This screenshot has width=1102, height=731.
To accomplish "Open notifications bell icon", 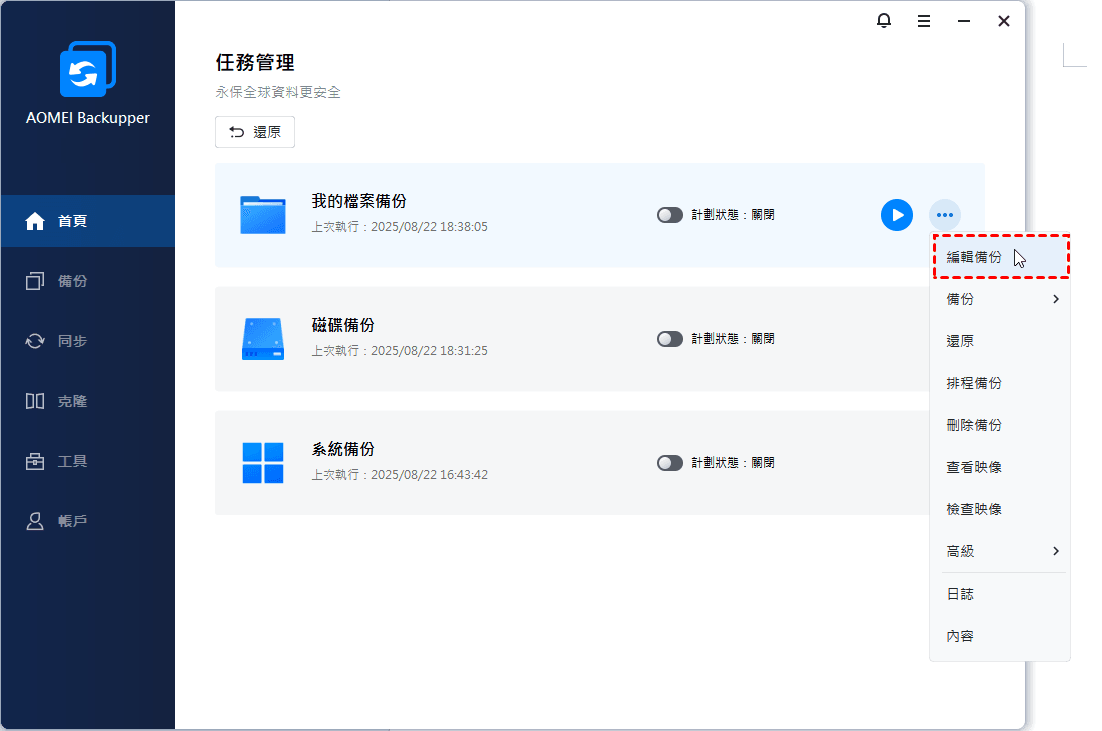I will pos(883,21).
